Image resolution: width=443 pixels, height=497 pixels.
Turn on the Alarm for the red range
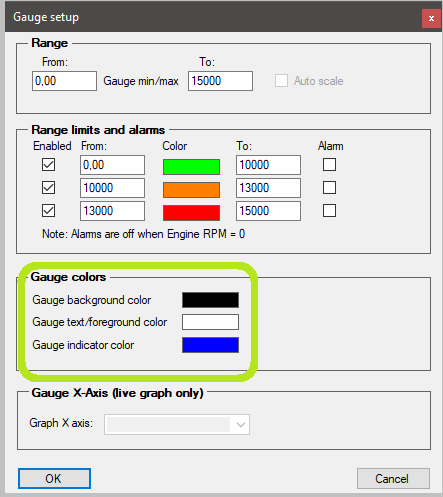tap(329, 211)
